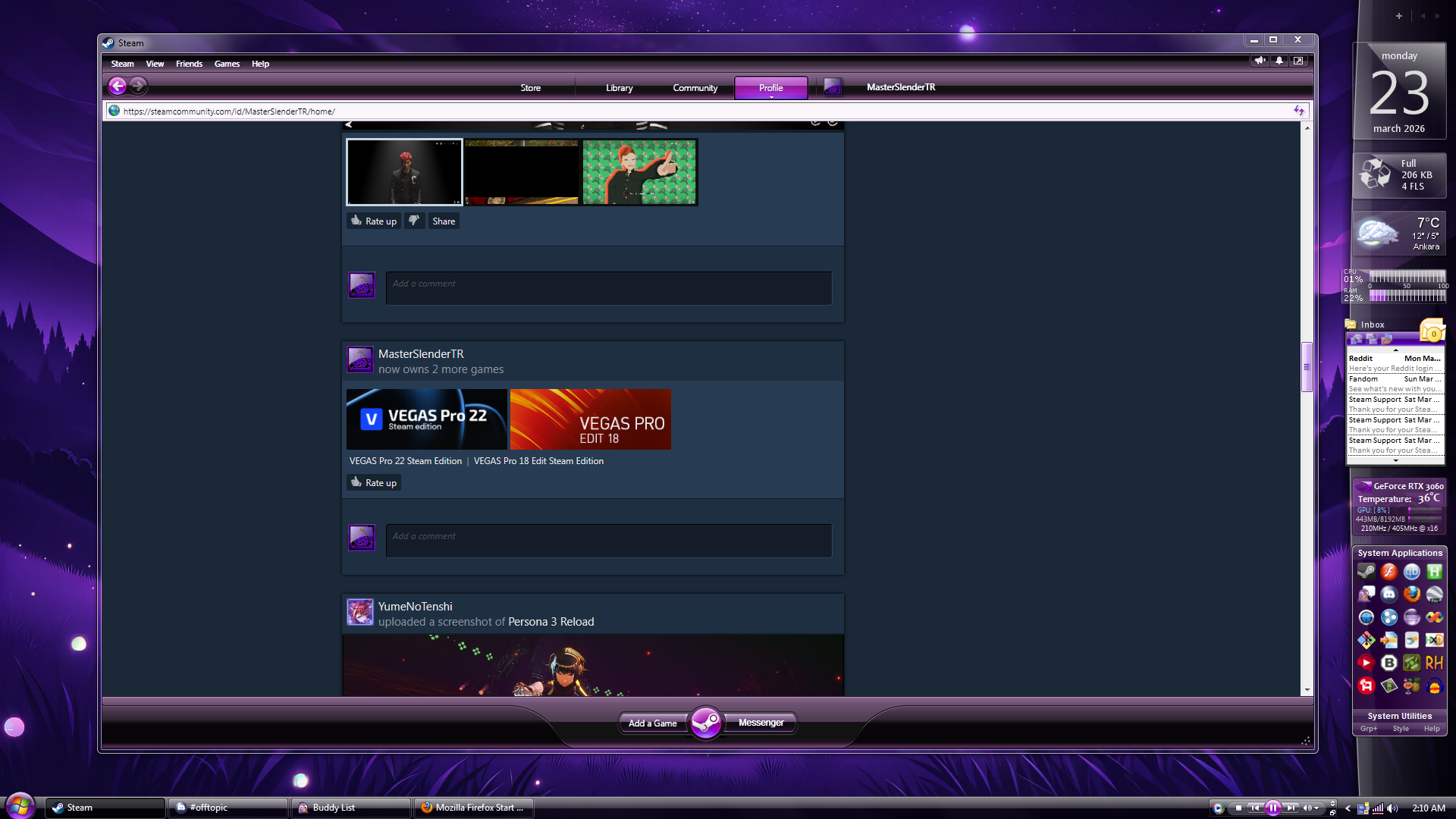
Task: Click the thumbs-down icon on screenshot post
Action: [x=414, y=221]
